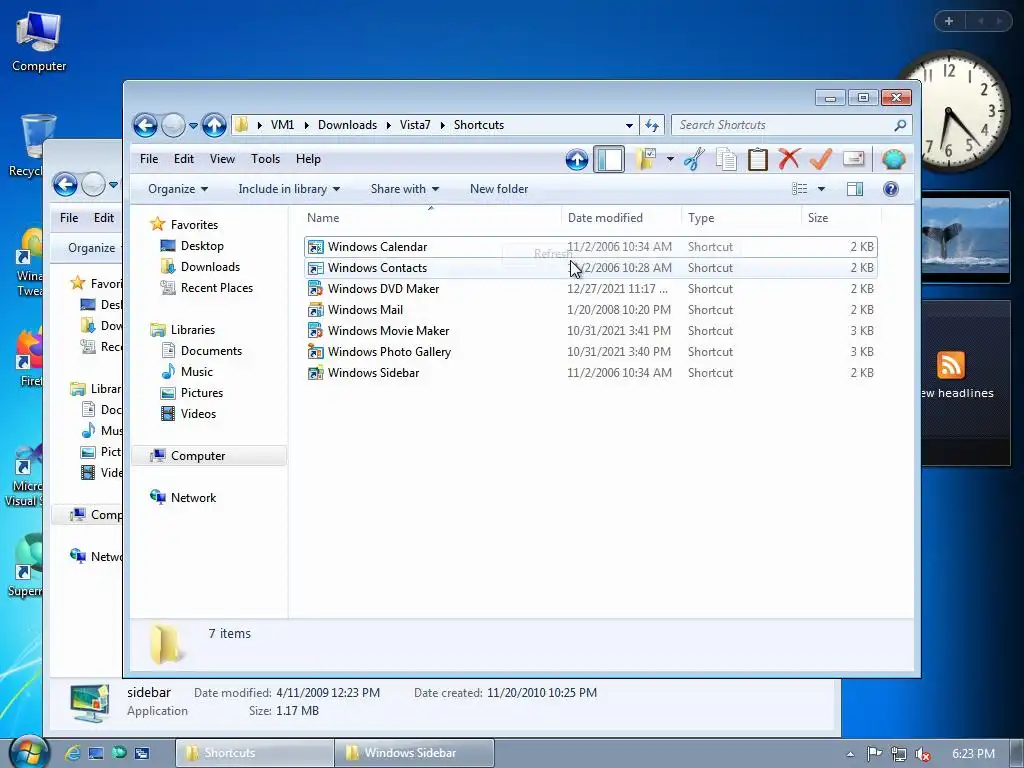1024x768 pixels.
Task: Open Recent Places in the navigation pane
Action: point(216,287)
